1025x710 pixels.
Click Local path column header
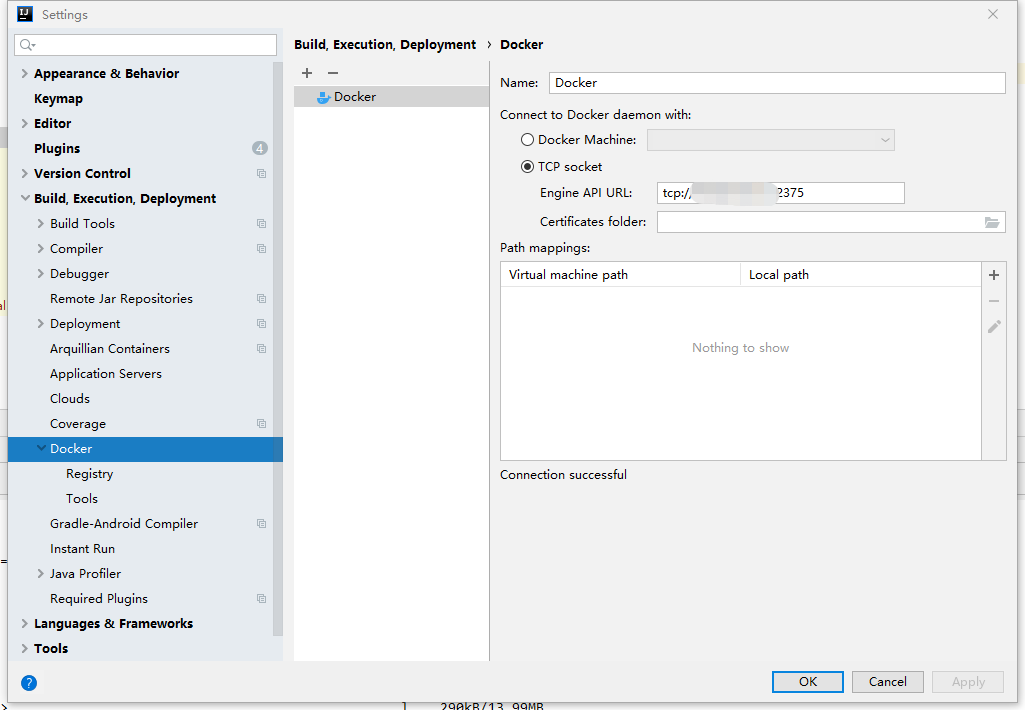tap(860, 275)
